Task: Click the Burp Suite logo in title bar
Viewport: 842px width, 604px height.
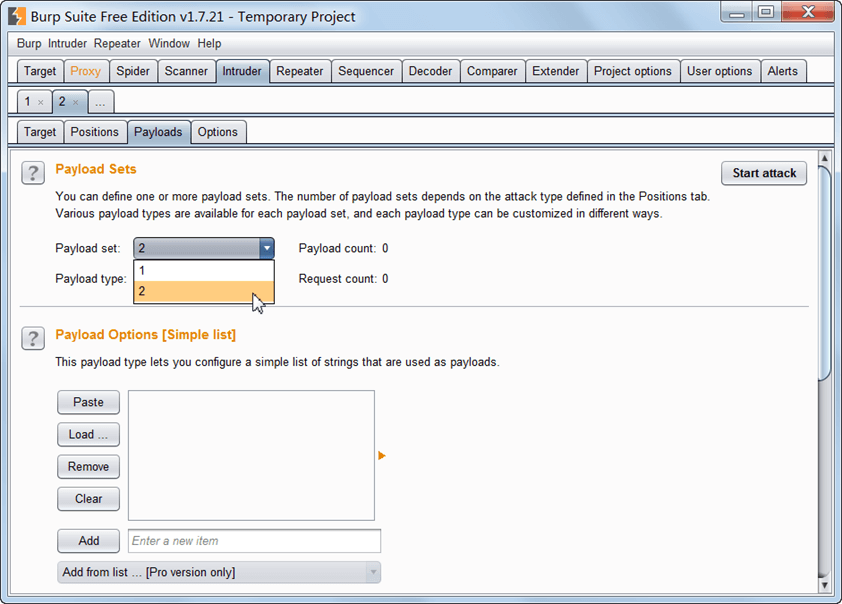Action: [x=17, y=16]
